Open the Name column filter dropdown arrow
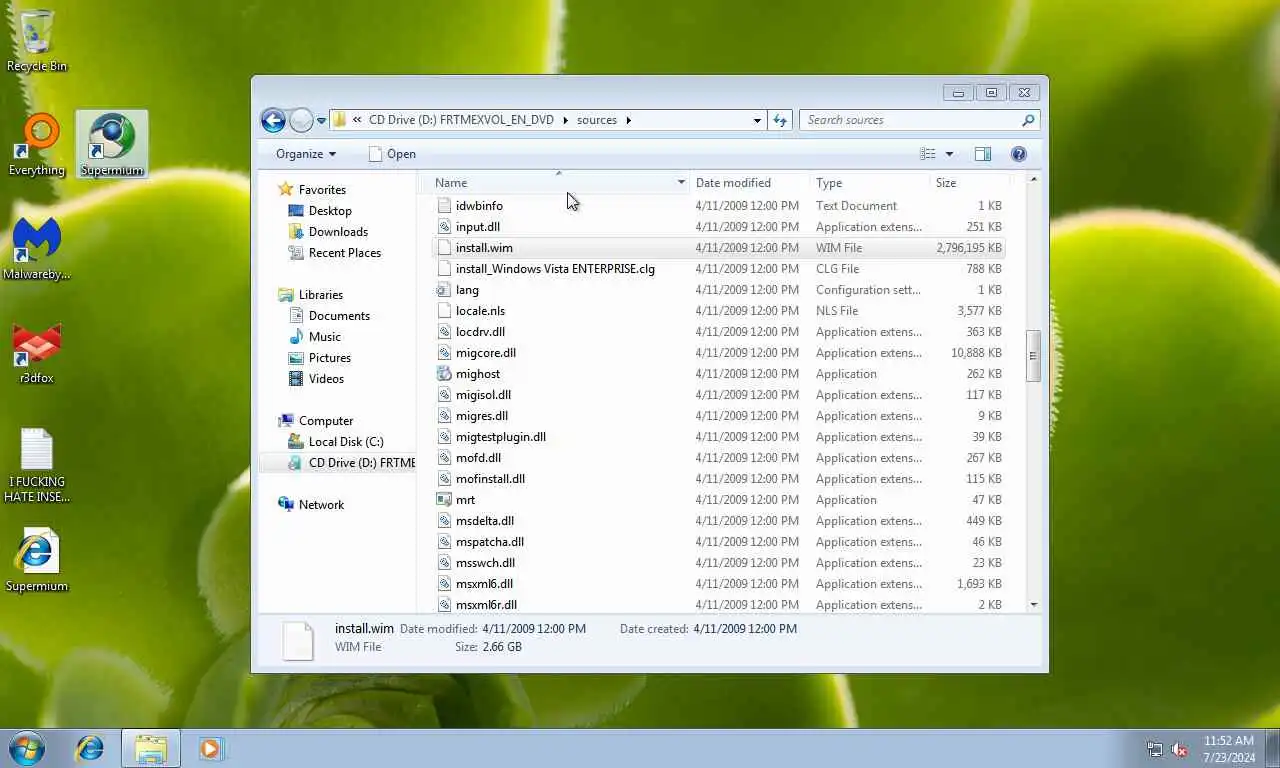 click(681, 183)
